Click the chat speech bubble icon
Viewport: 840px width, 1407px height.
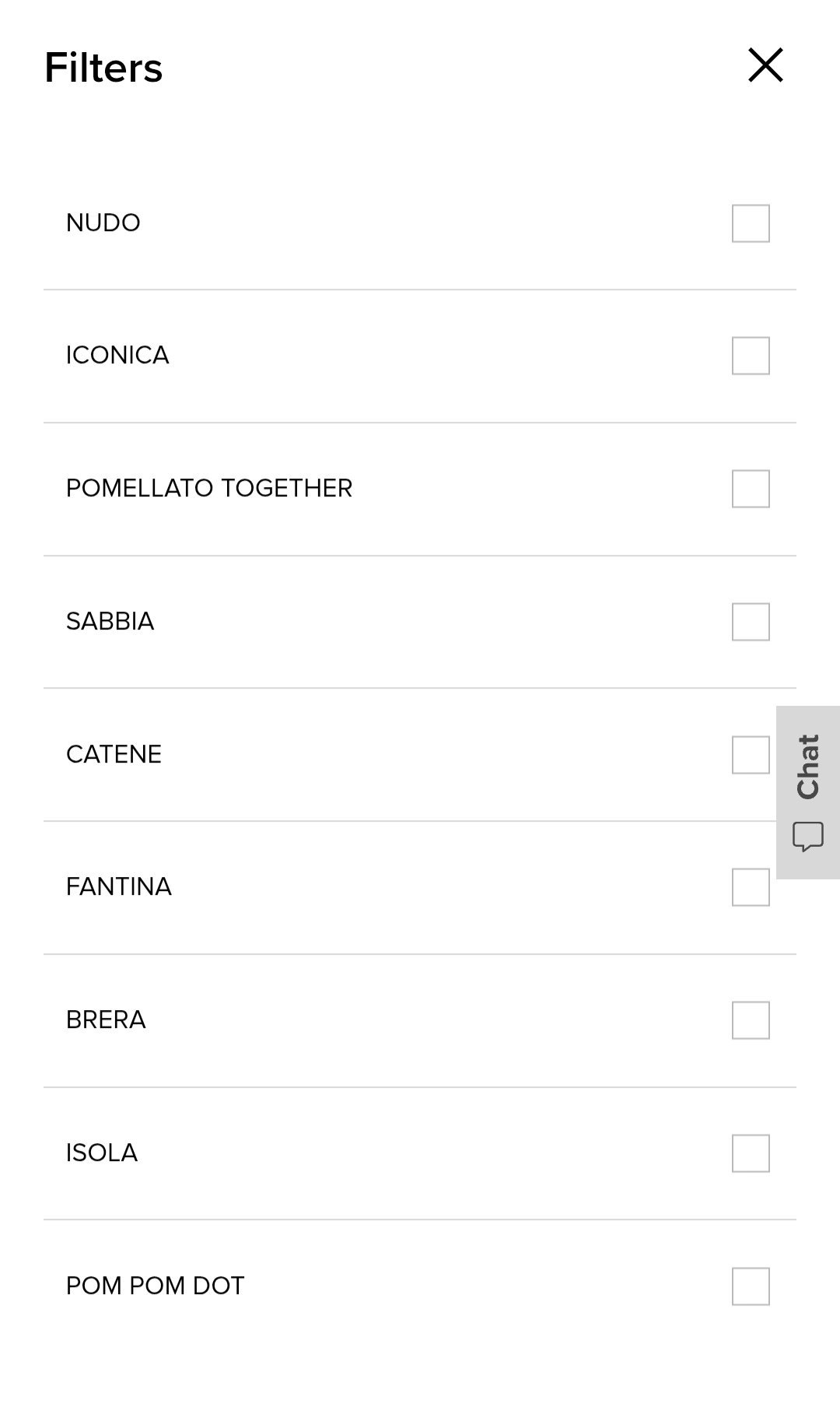pyautogui.click(x=808, y=837)
